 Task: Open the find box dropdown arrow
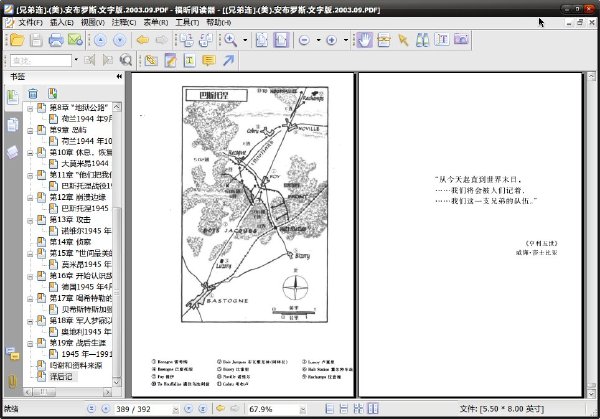[x=76, y=60]
